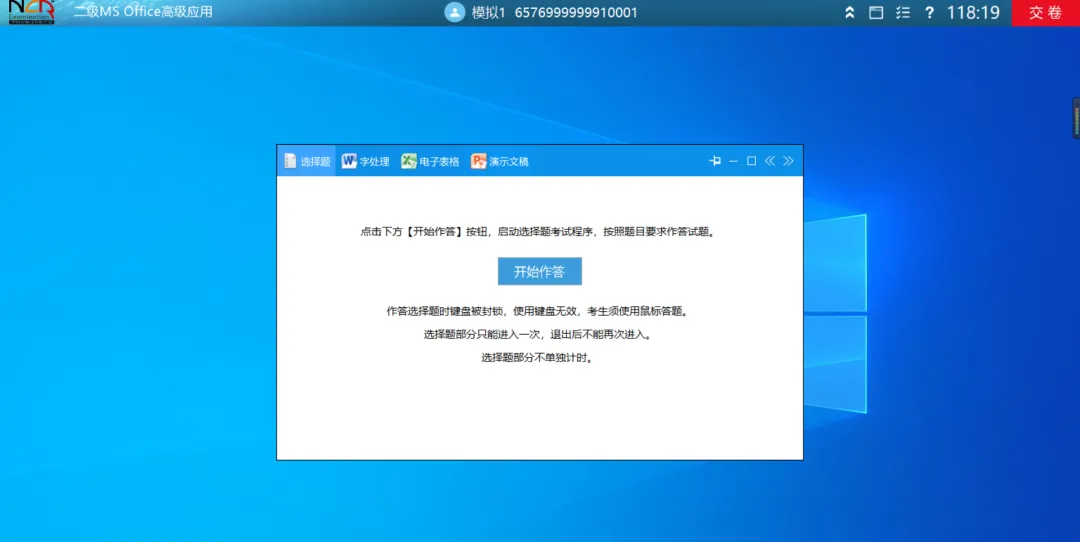Maximize the exam question window
Screen dimensions: 1080x542
(x=751, y=160)
